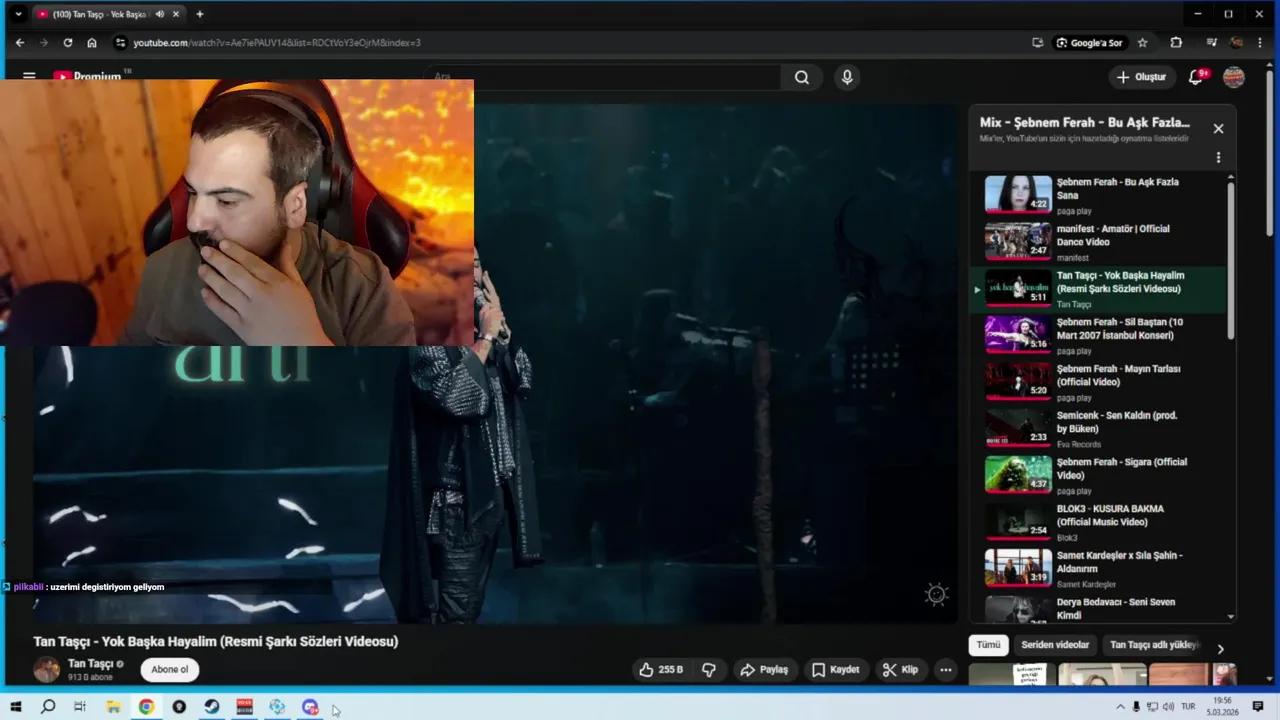Open the YouTube hamburger menu

29,76
